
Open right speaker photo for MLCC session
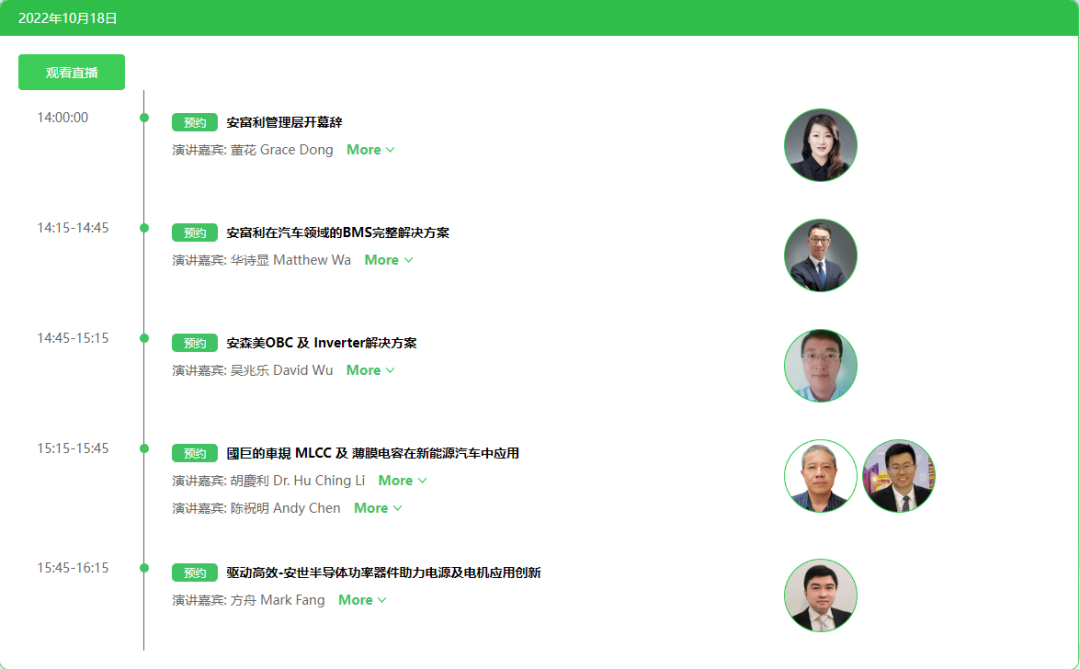(899, 476)
